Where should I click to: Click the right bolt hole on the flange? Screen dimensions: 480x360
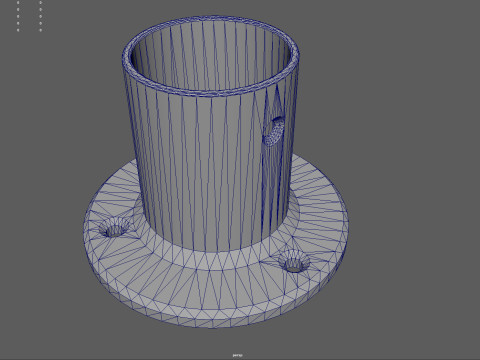294,261
